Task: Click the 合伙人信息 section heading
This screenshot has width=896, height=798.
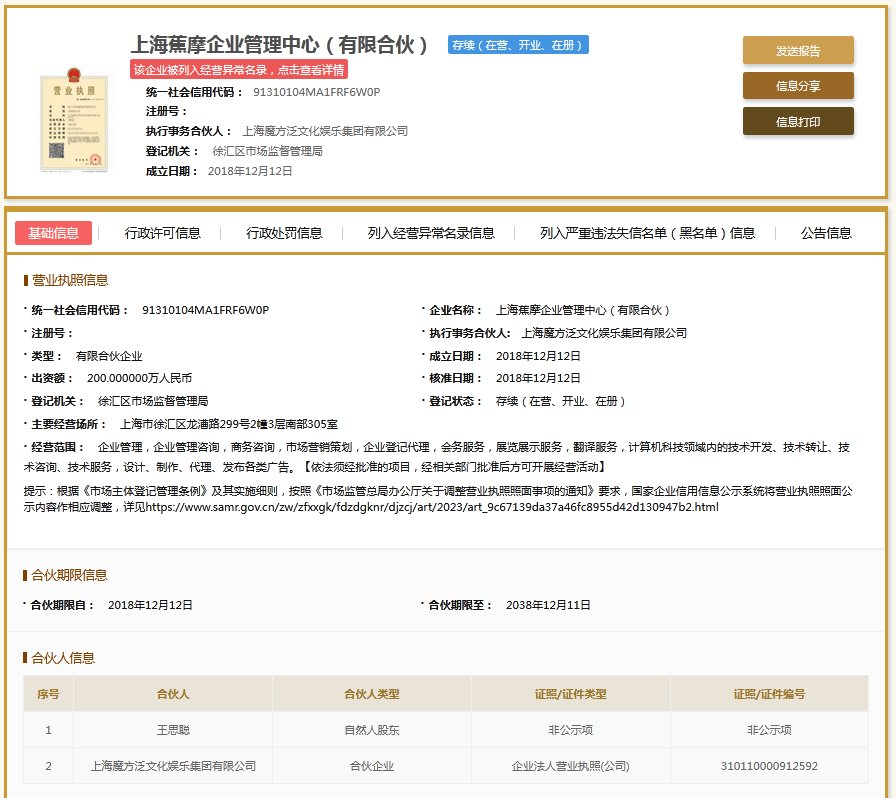Action: tap(64, 658)
